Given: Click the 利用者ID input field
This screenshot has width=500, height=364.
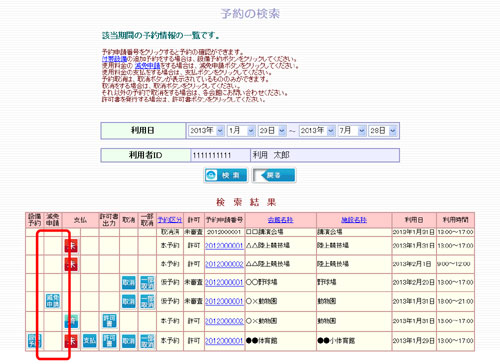Looking at the screenshot, I should (220, 155).
